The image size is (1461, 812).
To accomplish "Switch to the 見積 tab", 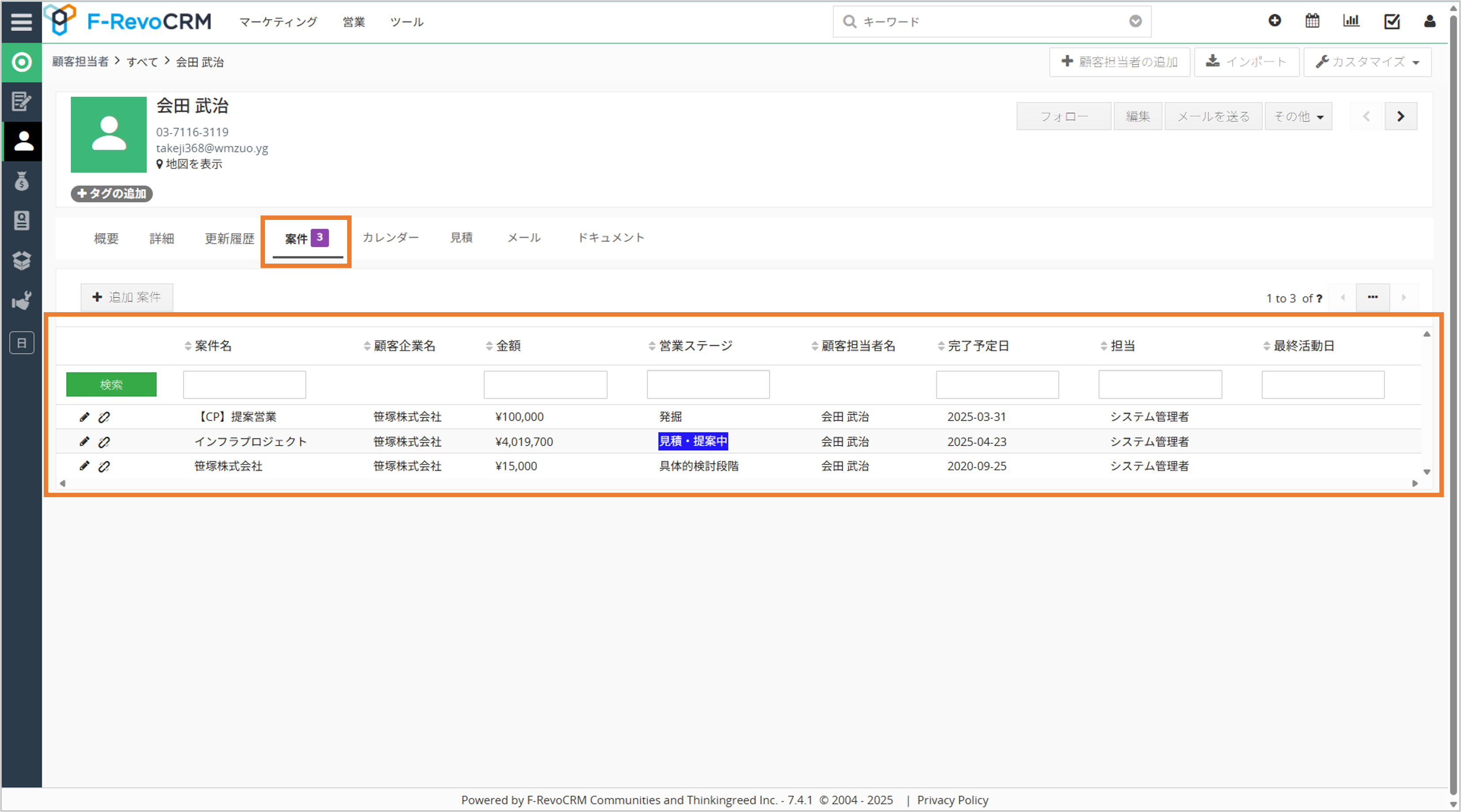I will pyautogui.click(x=461, y=238).
